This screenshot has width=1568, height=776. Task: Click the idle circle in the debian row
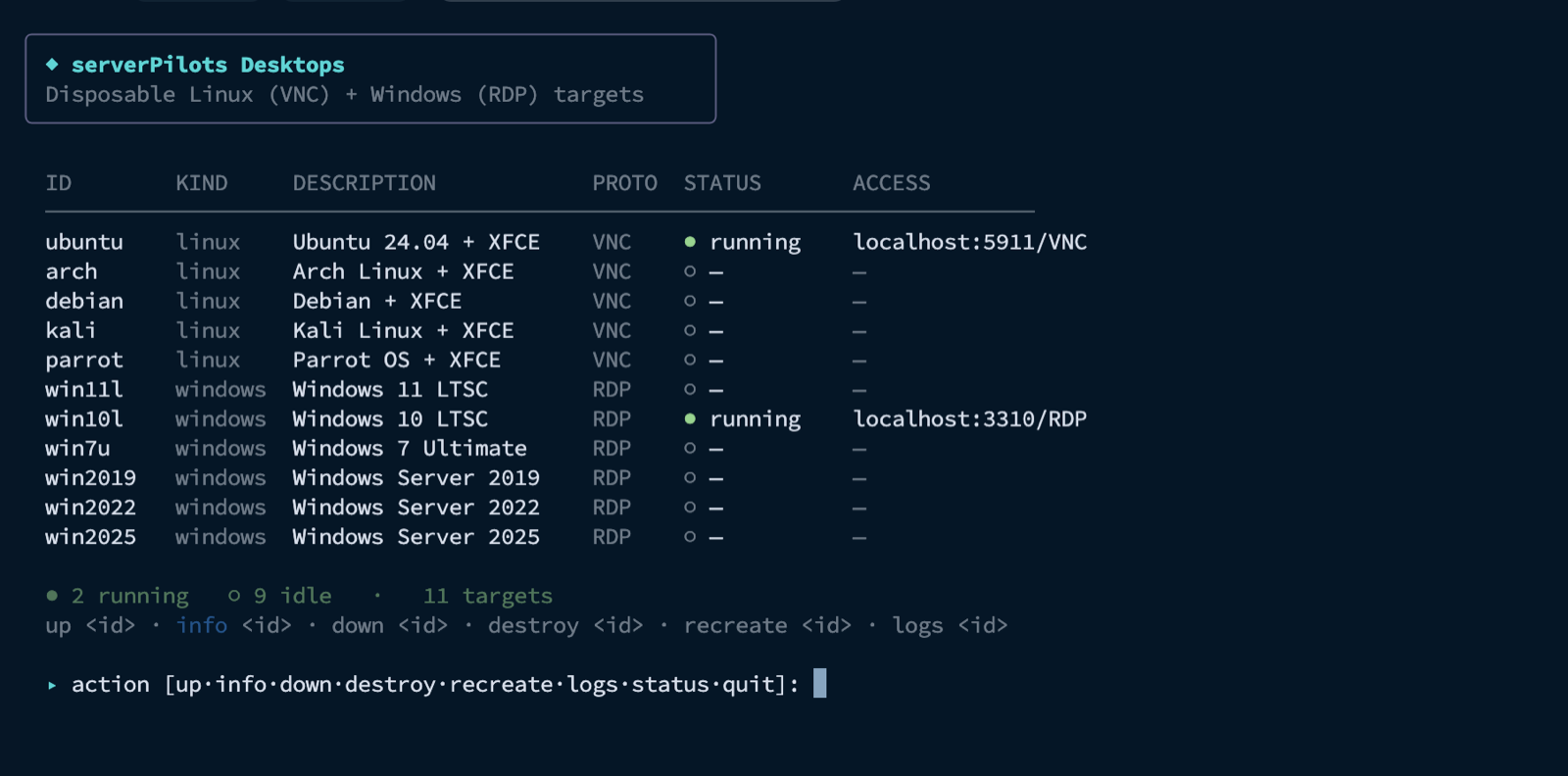click(690, 301)
